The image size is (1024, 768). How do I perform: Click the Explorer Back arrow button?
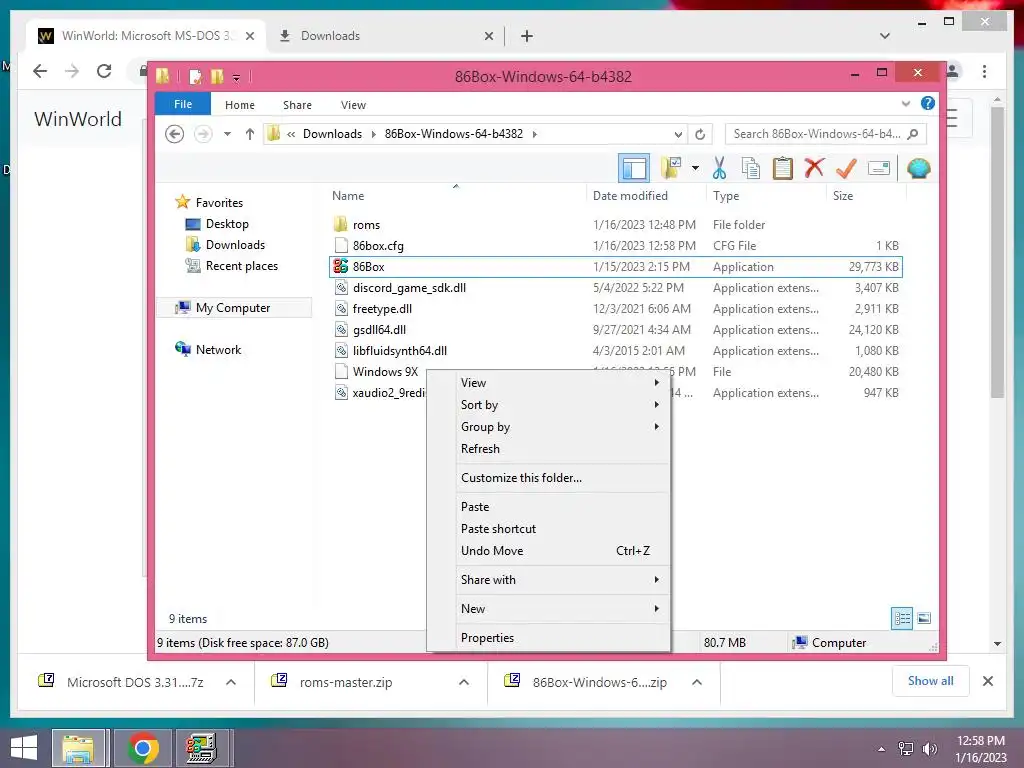tap(174, 134)
